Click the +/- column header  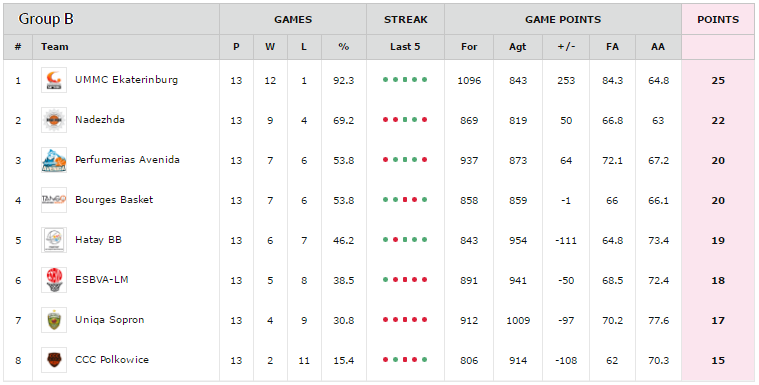pos(566,47)
